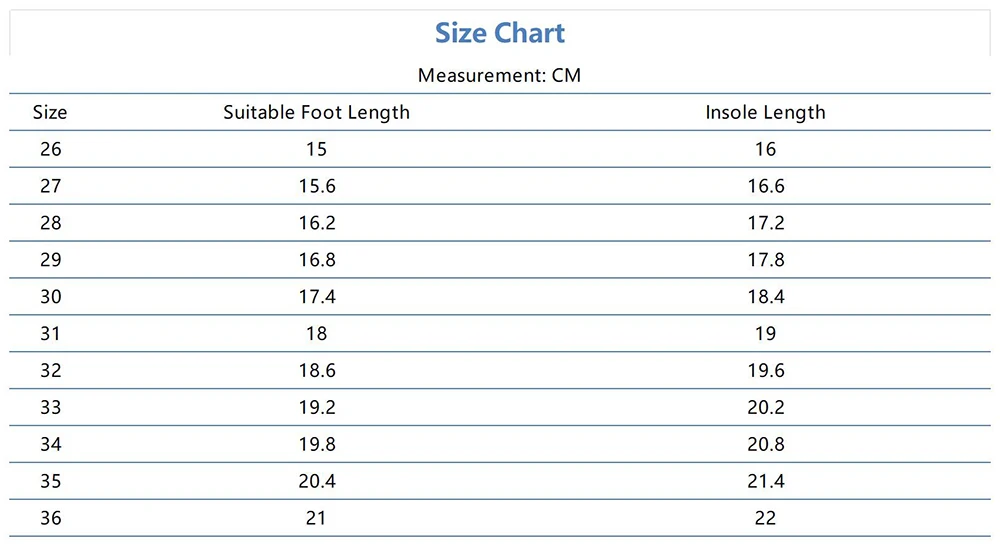Image resolution: width=1000 pixels, height=546 pixels.
Task: Click size 35 in the Size column
Action: click(x=50, y=482)
